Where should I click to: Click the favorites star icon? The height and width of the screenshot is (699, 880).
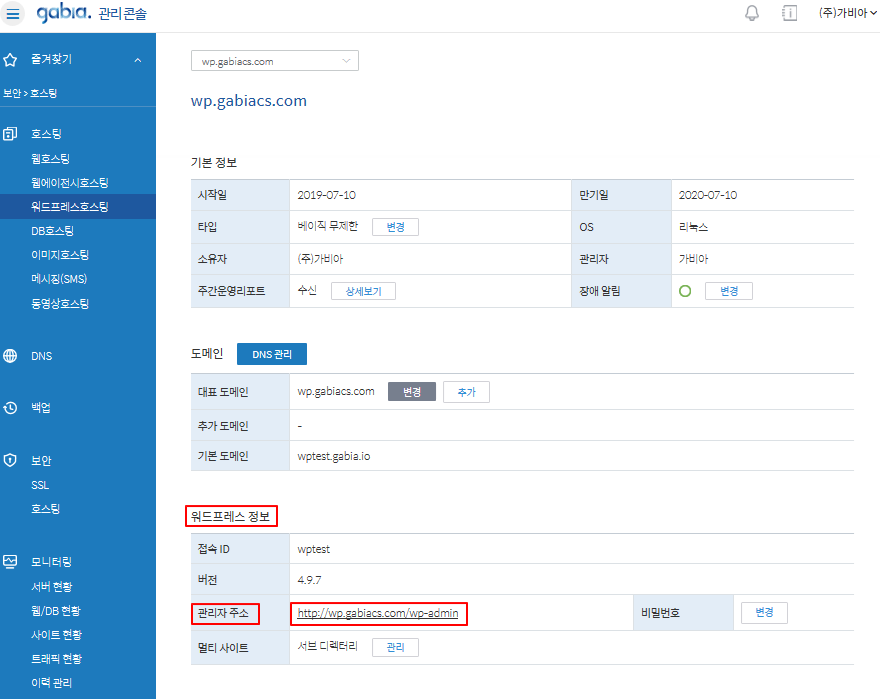pyautogui.click(x=10, y=60)
